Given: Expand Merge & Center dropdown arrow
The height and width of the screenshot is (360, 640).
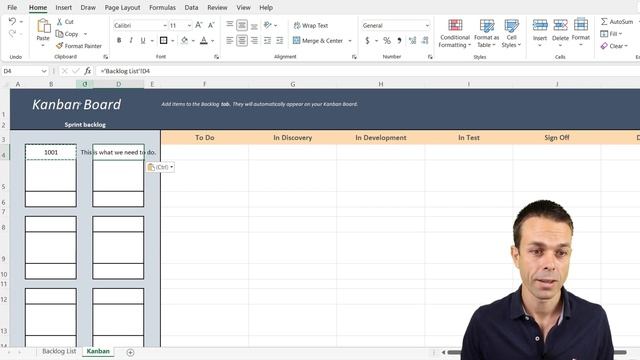Looking at the screenshot, I should (350, 41).
